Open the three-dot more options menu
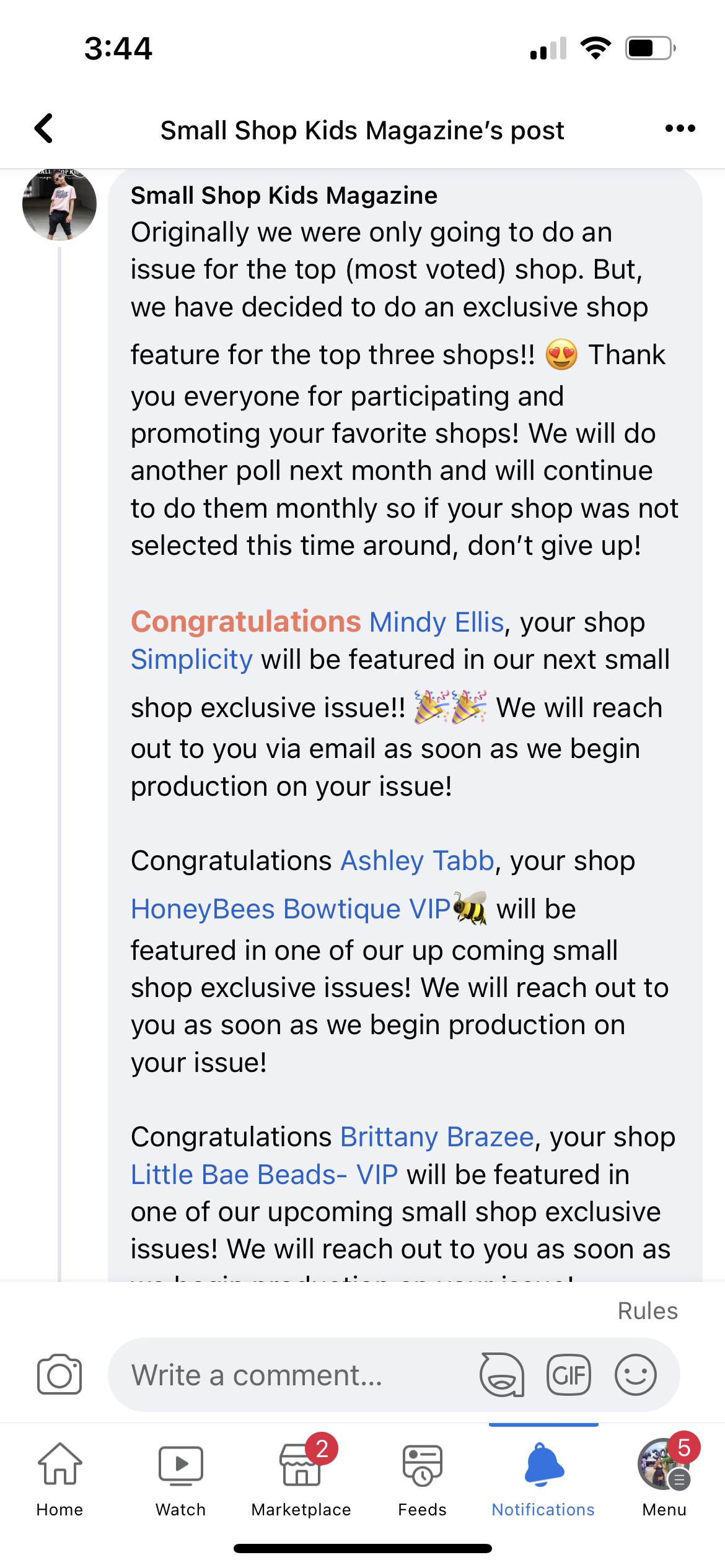 coord(680,129)
